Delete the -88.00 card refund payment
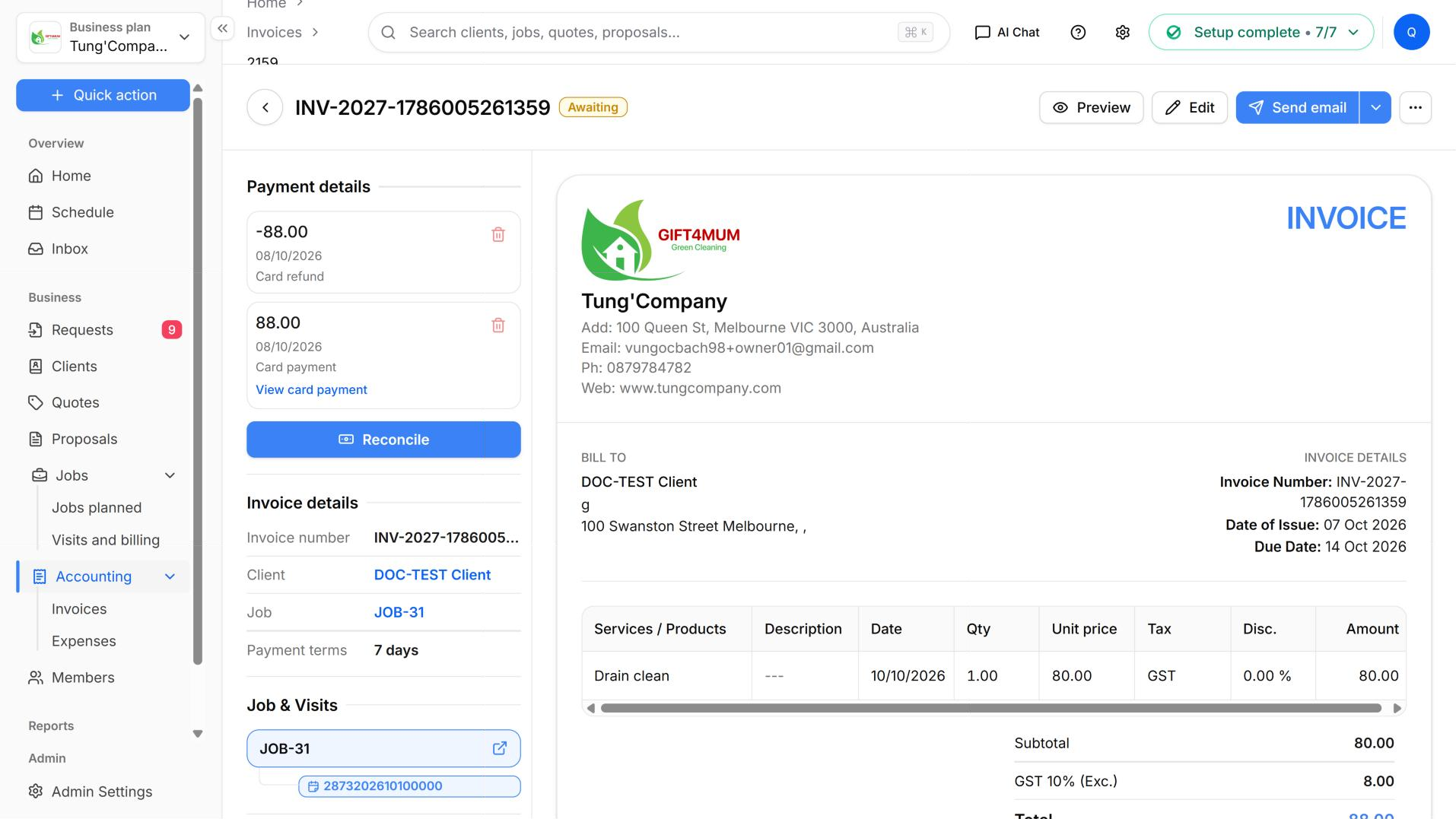1456x819 pixels. tap(498, 234)
